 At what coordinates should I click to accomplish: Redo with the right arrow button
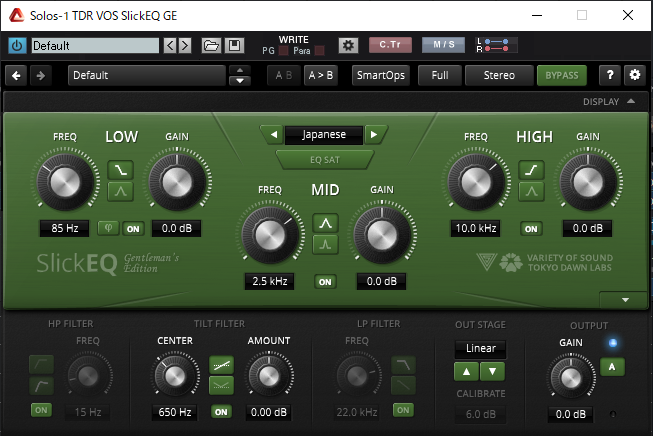pos(40,75)
